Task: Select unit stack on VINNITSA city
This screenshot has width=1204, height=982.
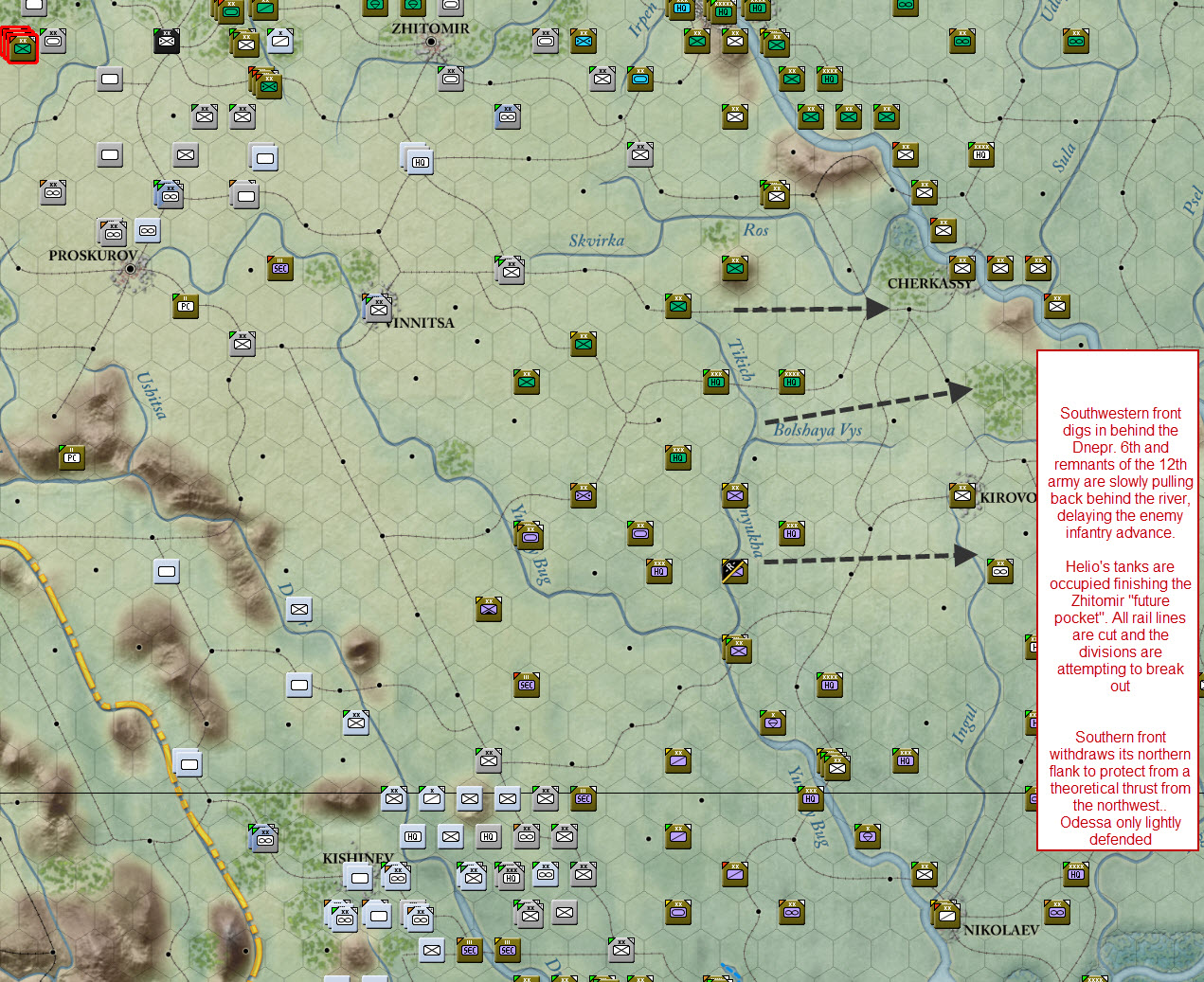Action: (377, 307)
